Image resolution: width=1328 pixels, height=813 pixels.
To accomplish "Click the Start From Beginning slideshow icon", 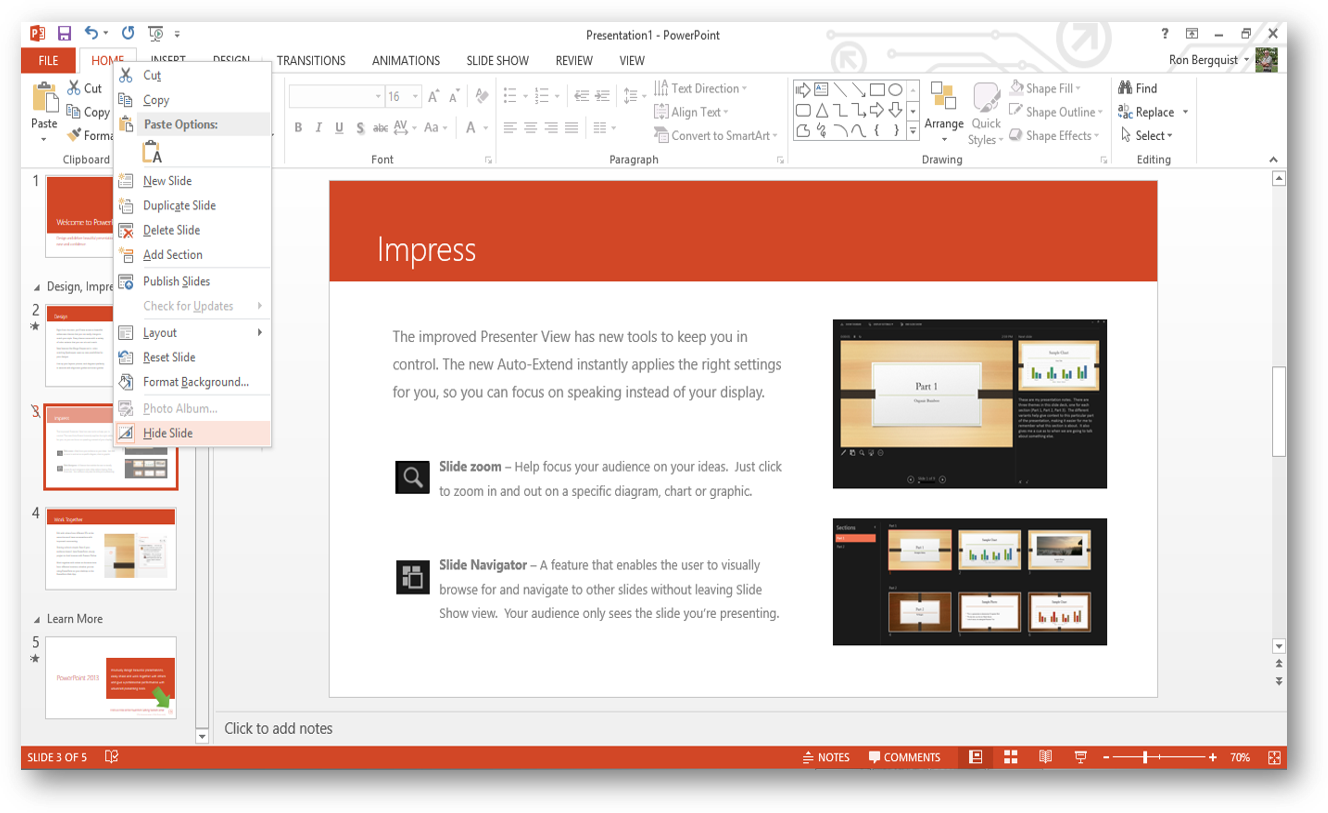I will (x=155, y=34).
